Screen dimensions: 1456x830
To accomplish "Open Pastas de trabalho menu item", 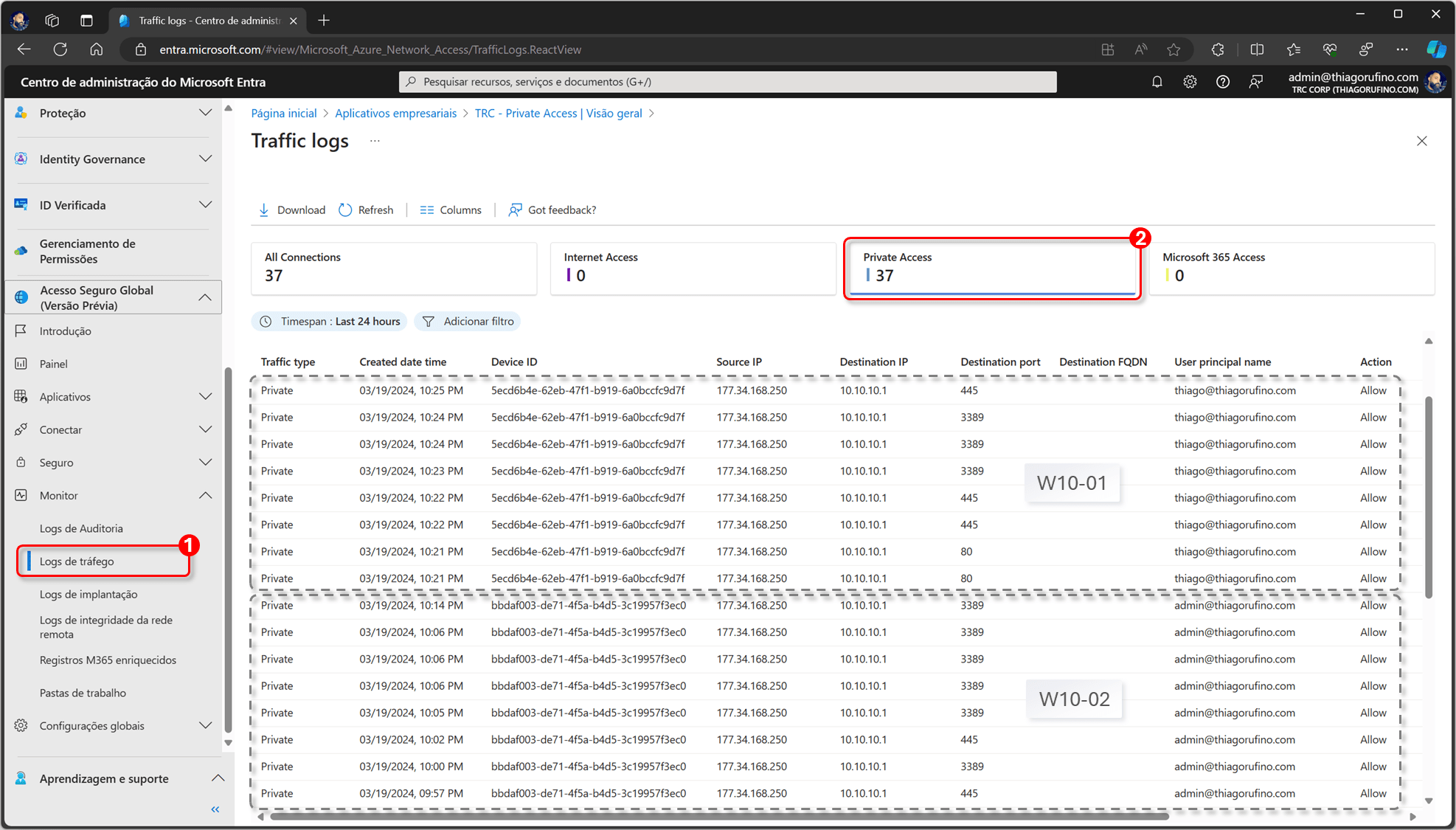I will tap(83, 693).
